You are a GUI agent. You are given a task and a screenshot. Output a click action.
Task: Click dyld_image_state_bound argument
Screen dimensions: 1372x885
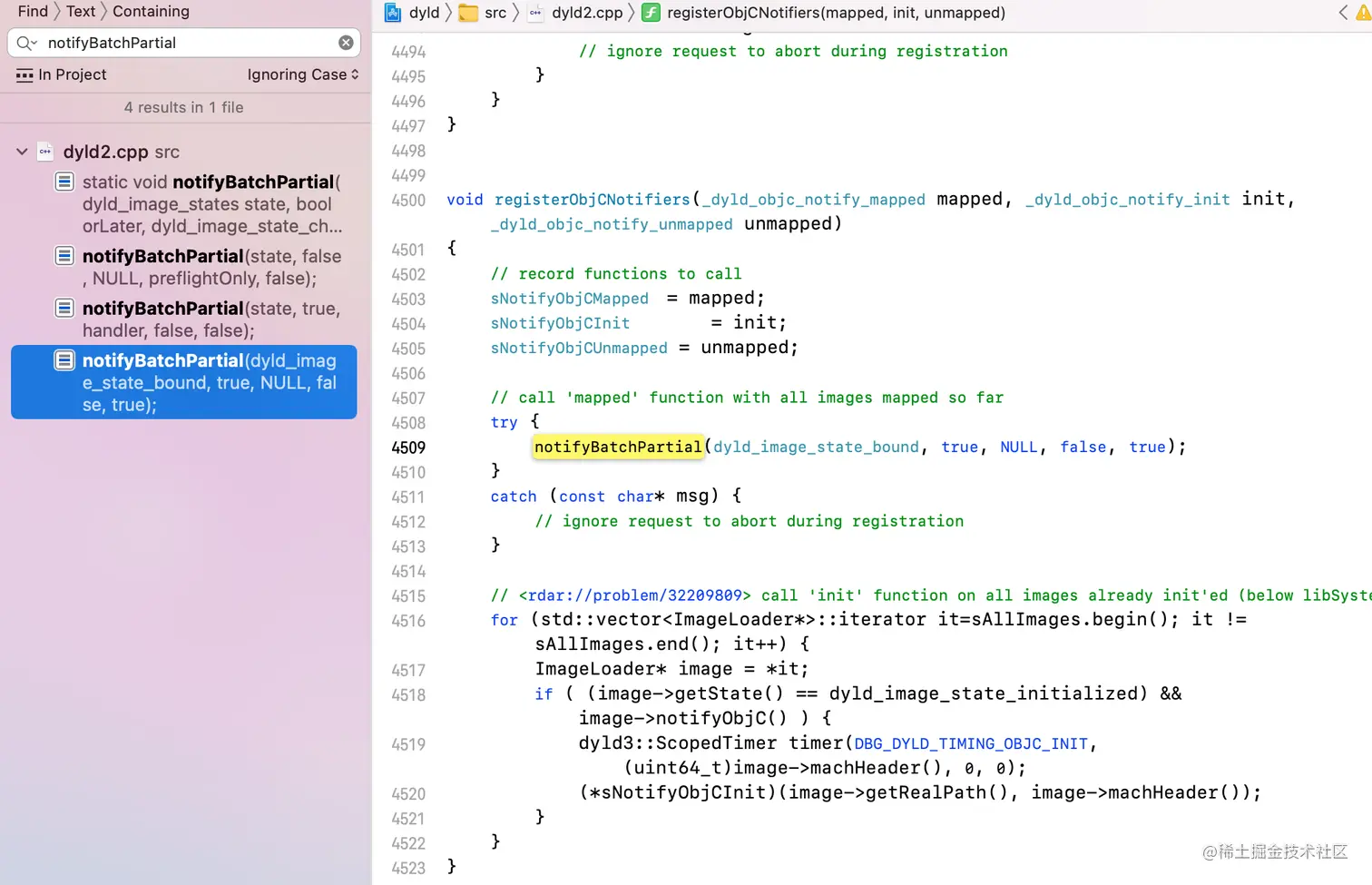(x=816, y=447)
